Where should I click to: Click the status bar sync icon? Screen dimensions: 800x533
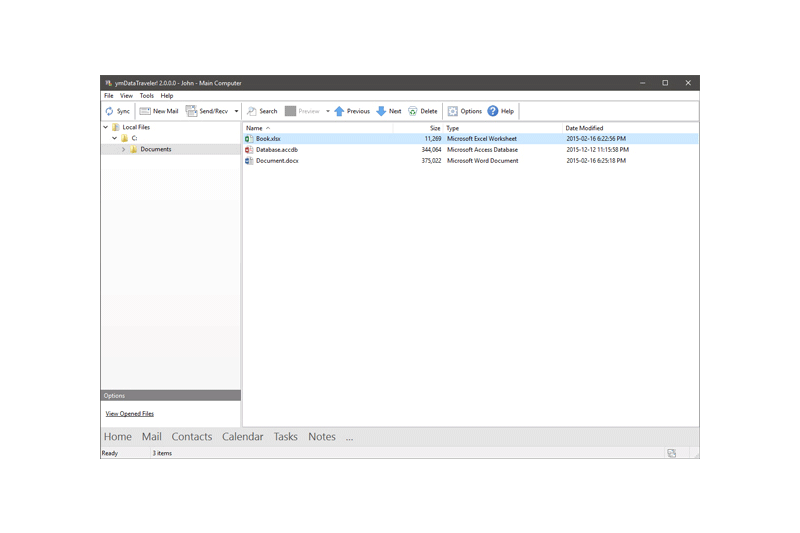671,453
